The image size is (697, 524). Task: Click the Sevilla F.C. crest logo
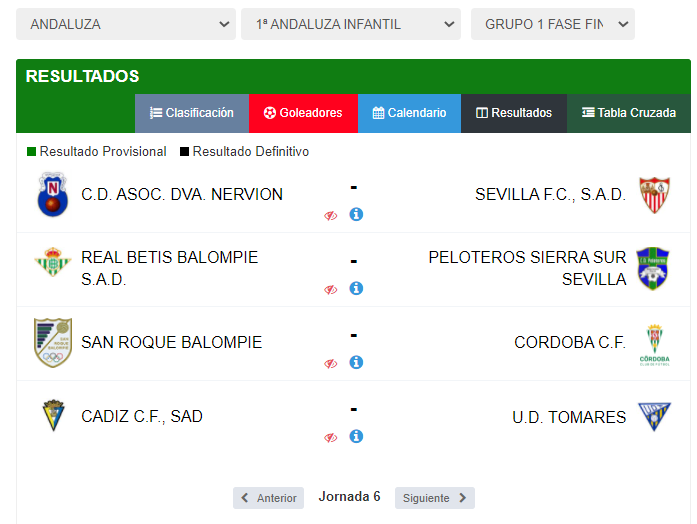click(x=654, y=195)
